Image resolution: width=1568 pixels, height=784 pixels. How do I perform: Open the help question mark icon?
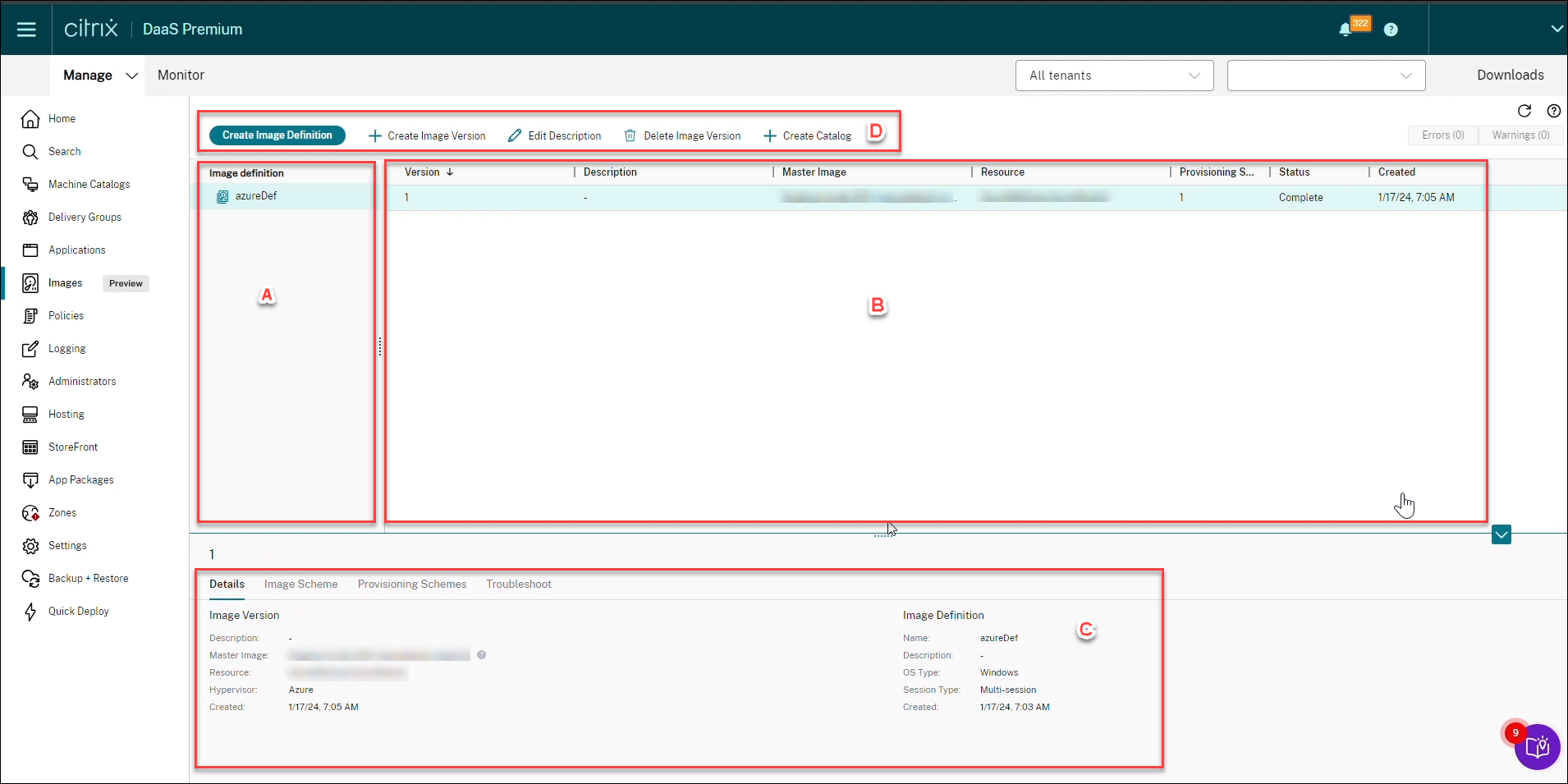(x=1391, y=30)
